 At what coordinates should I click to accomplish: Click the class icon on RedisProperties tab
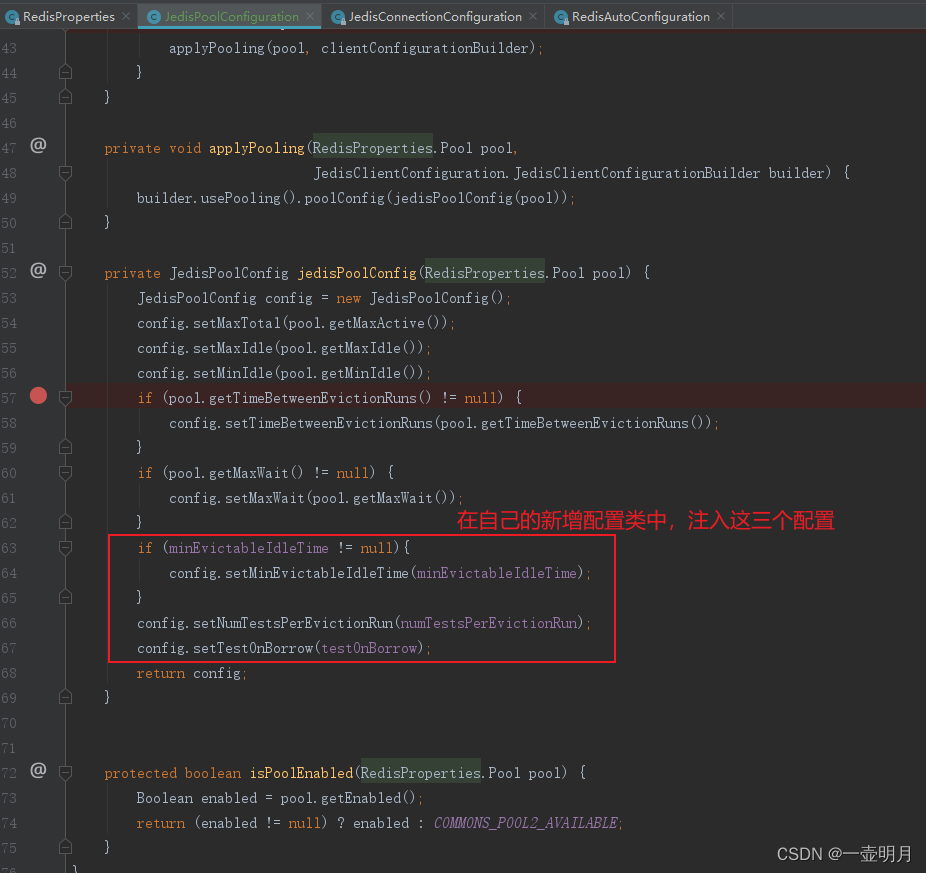coord(14,16)
